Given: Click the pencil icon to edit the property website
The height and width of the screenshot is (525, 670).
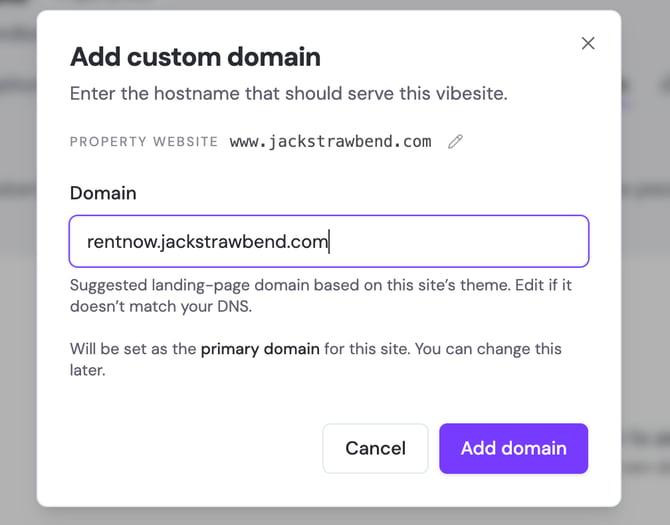Looking at the screenshot, I should (x=455, y=141).
